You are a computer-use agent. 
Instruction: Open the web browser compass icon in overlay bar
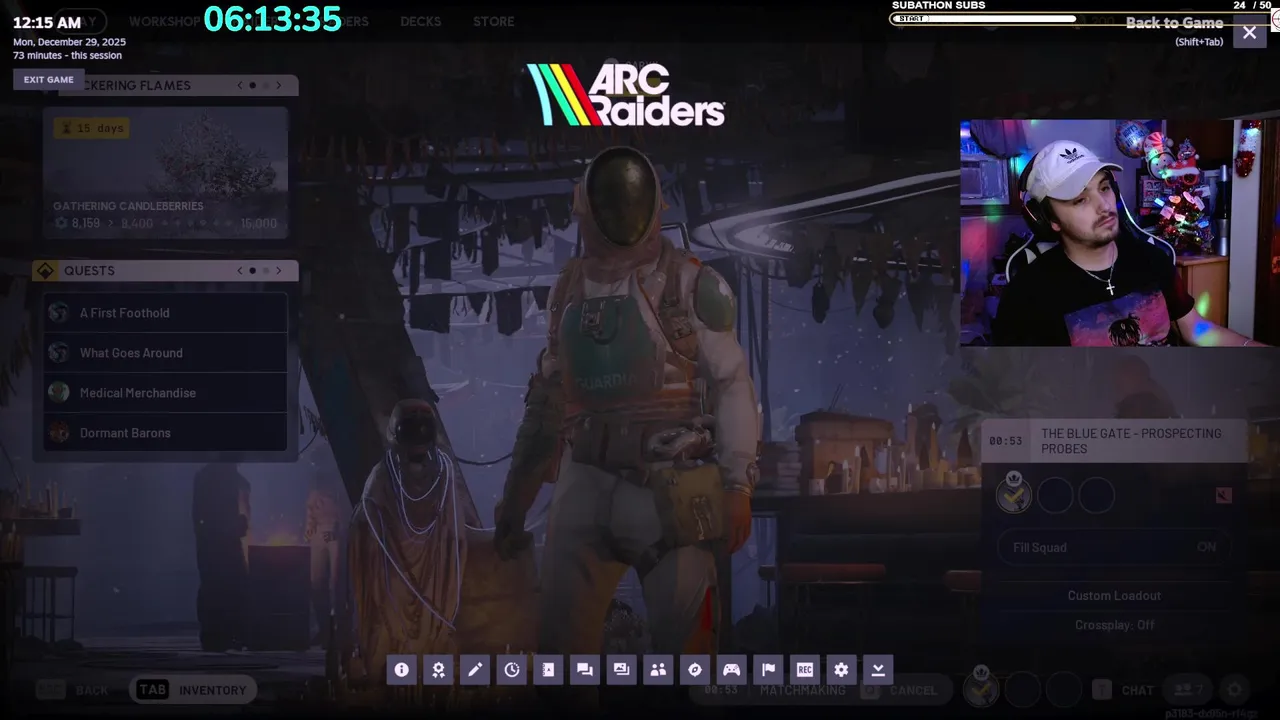tap(695, 670)
